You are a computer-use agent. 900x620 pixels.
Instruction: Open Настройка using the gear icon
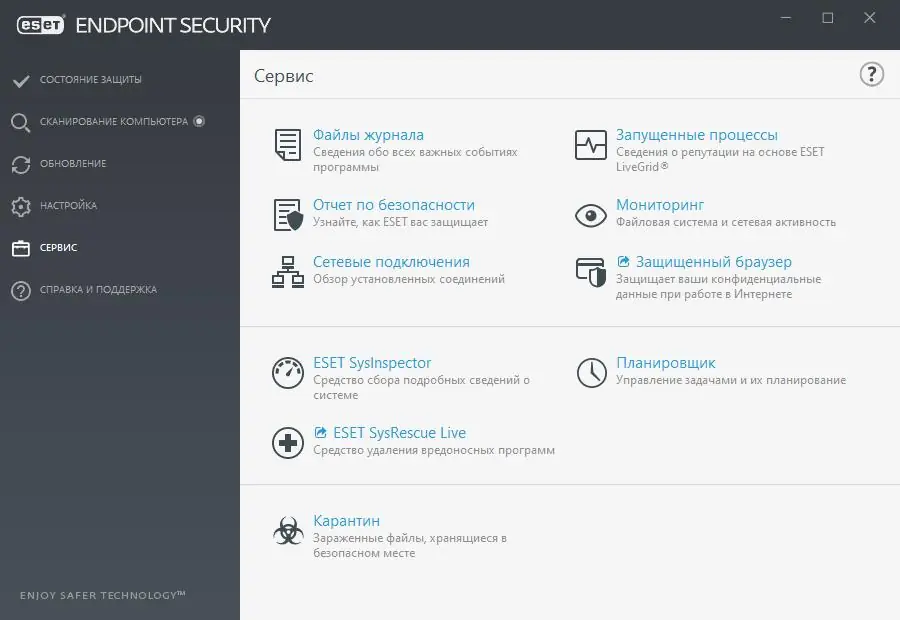pyautogui.click(x=20, y=205)
